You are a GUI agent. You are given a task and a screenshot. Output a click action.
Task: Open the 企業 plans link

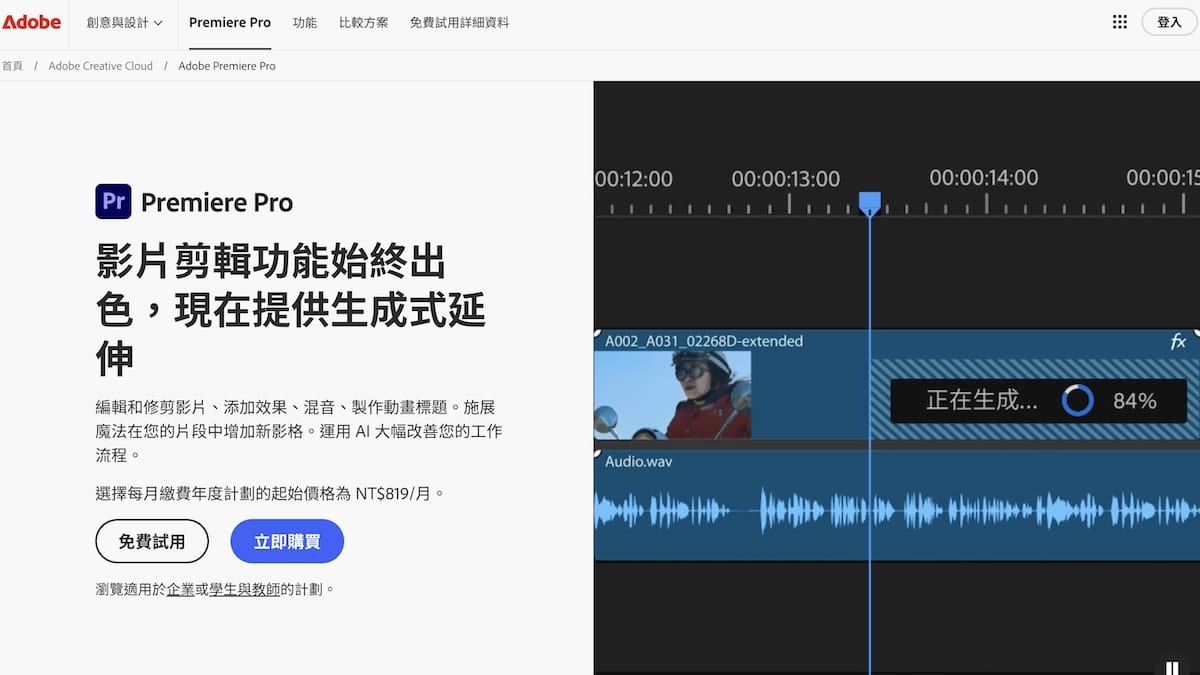pos(181,589)
